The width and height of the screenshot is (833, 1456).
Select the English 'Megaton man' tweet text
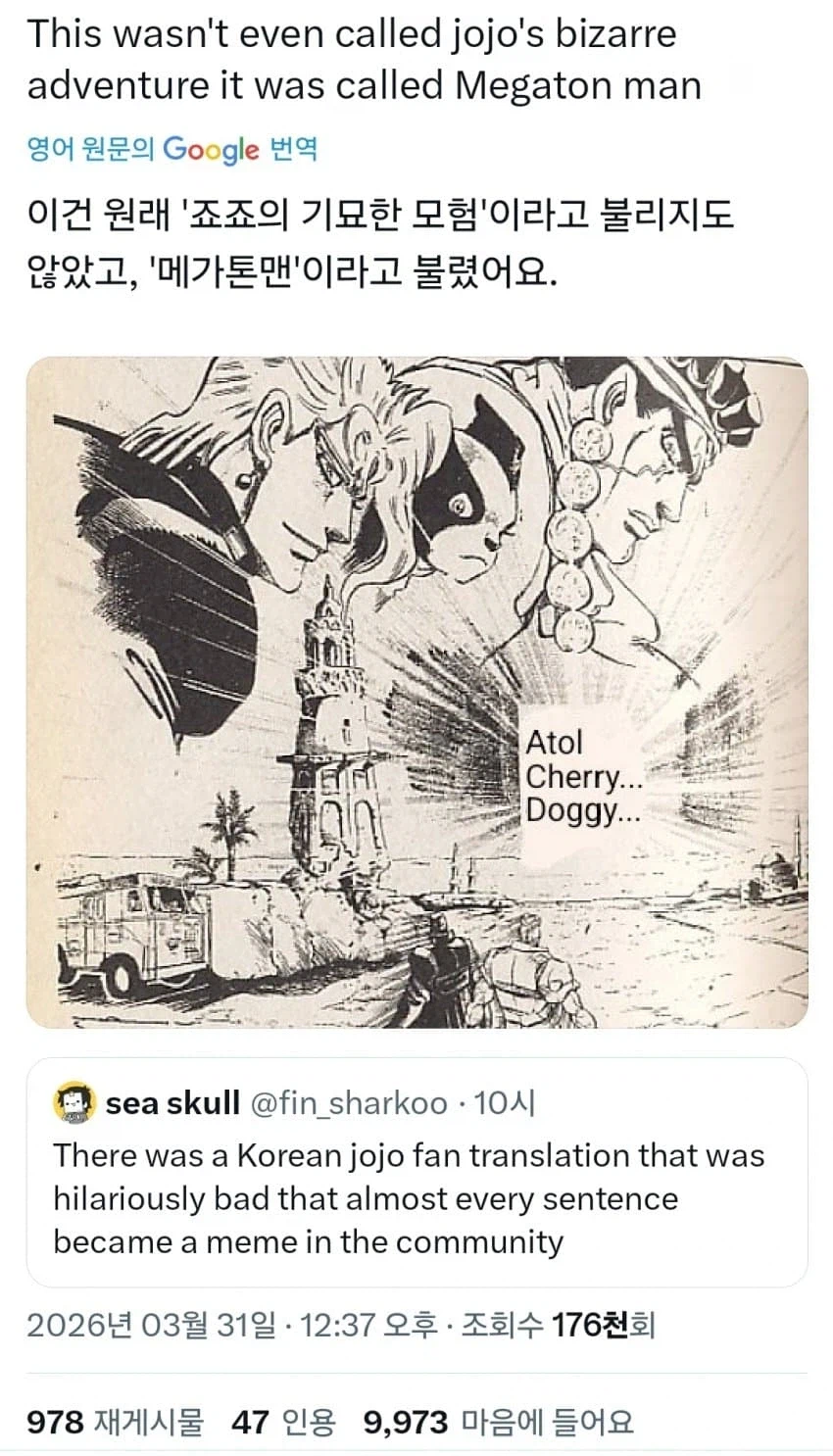point(364,60)
